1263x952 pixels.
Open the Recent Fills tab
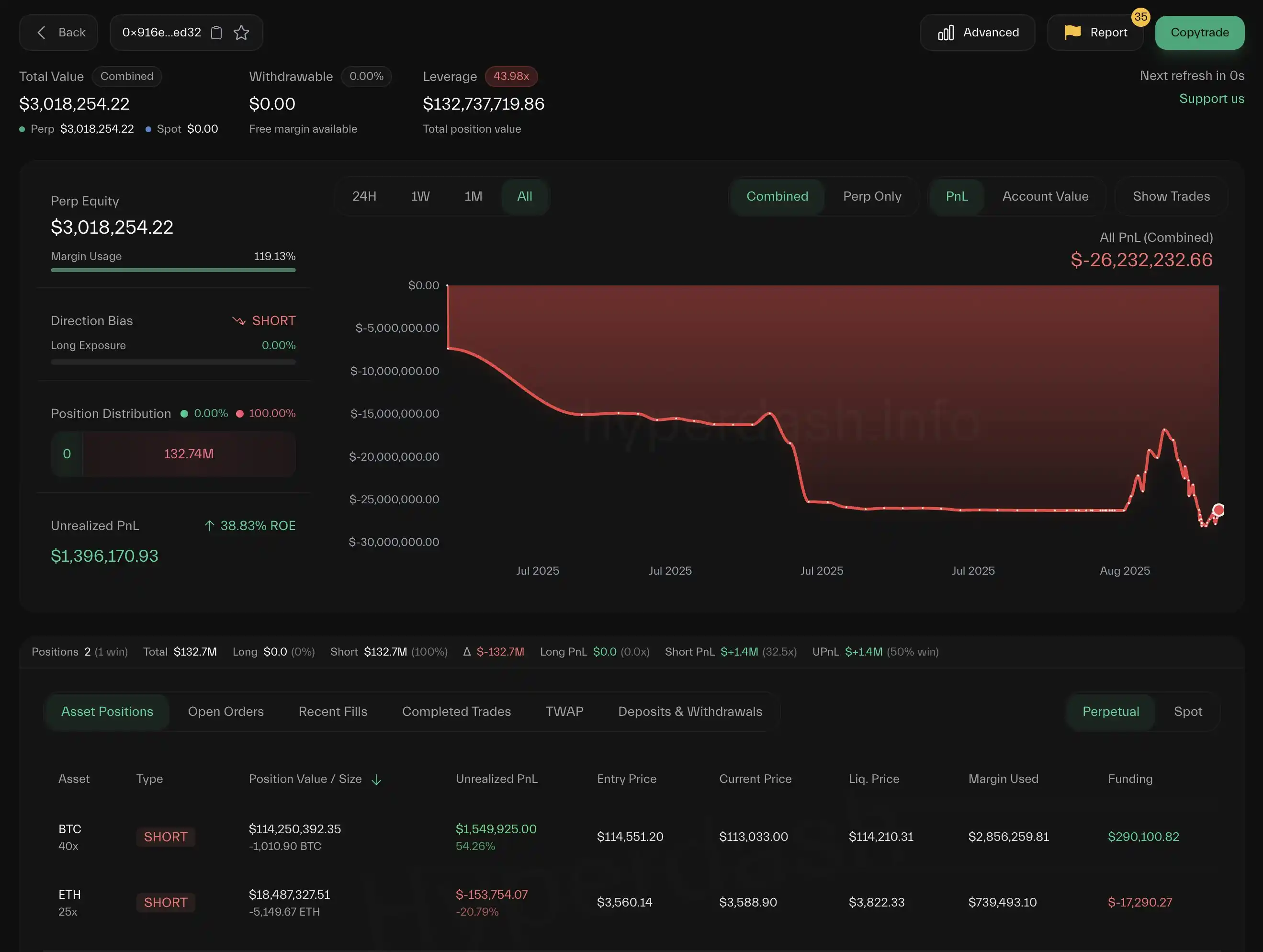333,712
